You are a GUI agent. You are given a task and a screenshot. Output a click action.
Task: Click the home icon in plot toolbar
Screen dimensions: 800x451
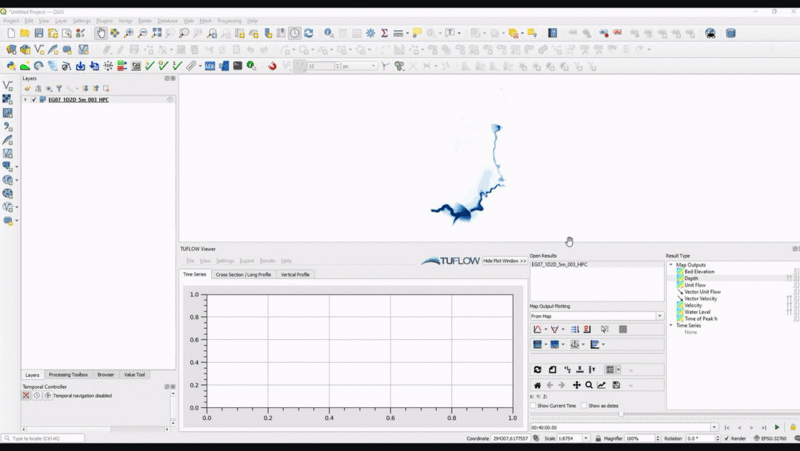(x=537, y=385)
